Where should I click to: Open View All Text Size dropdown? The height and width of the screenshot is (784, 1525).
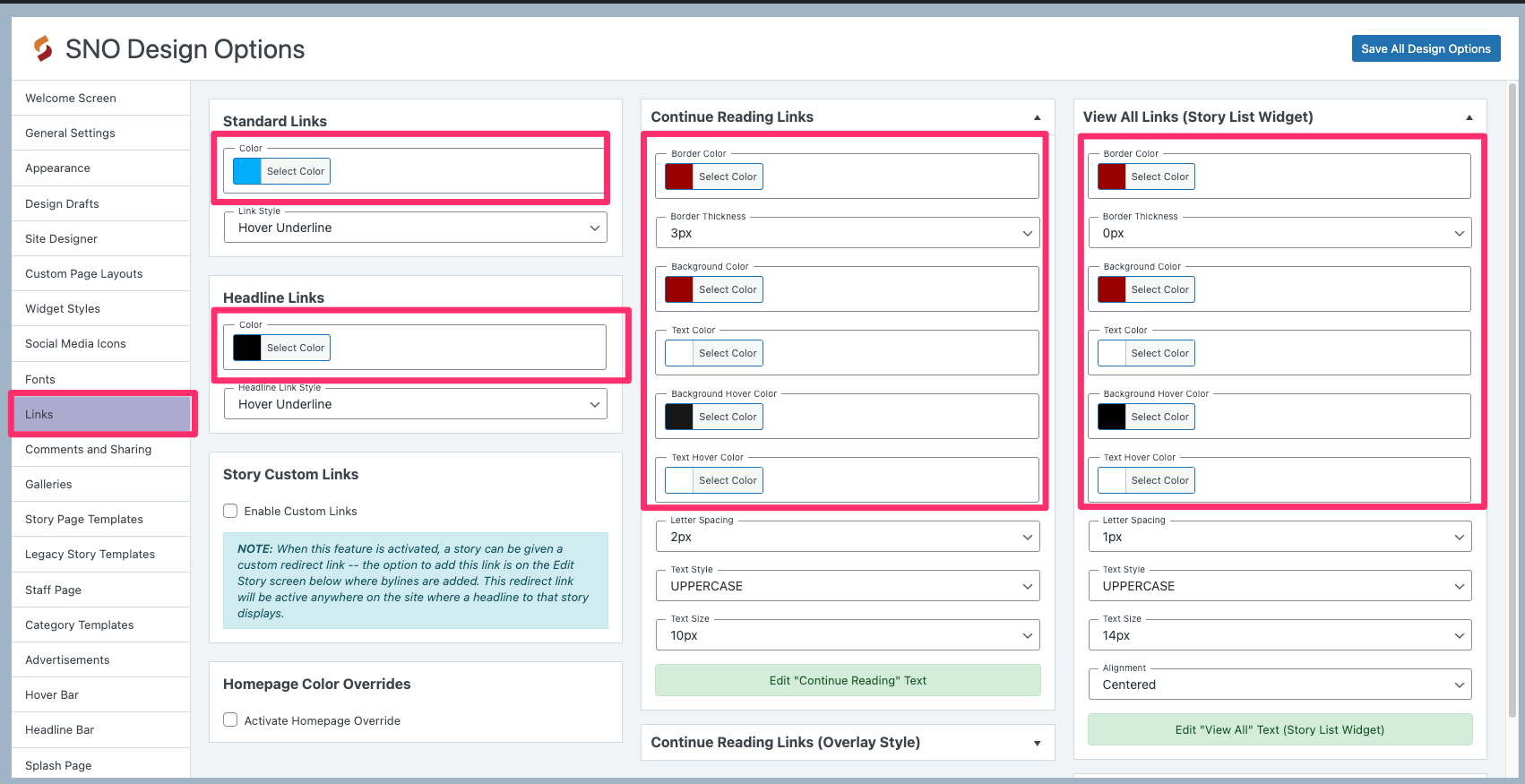pyautogui.click(x=1279, y=635)
